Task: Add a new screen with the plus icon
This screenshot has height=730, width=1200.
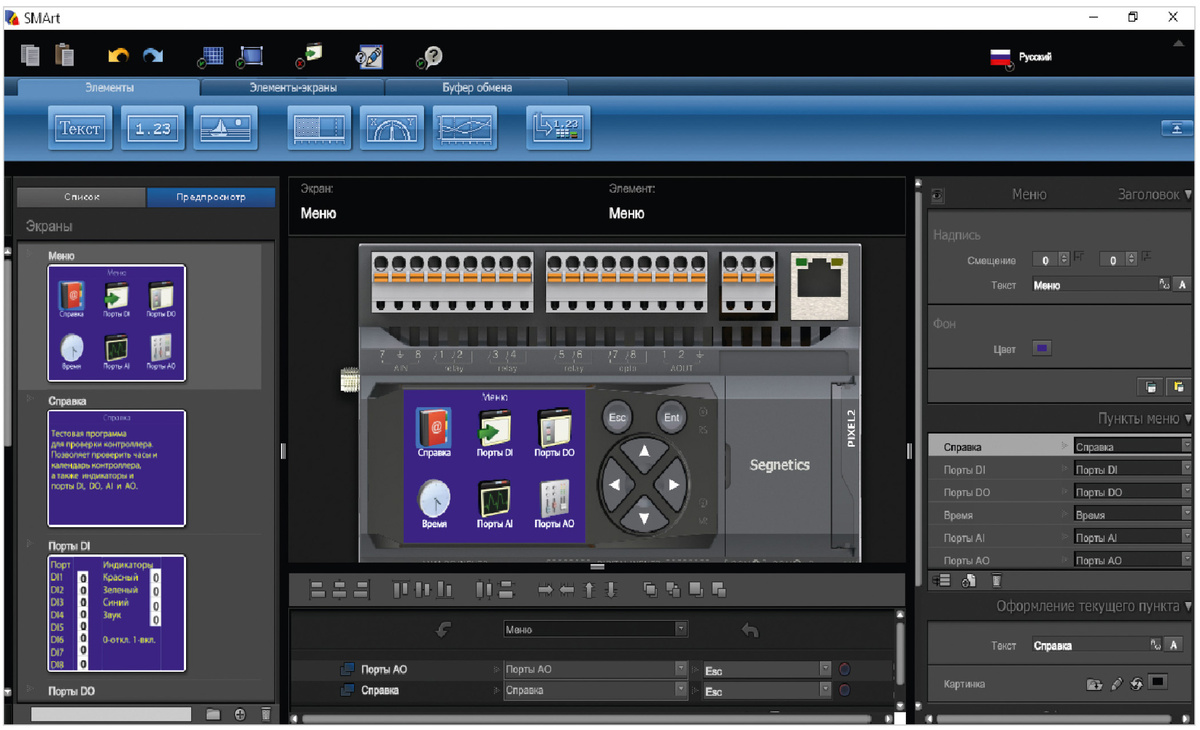Action: click(x=240, y=714)
